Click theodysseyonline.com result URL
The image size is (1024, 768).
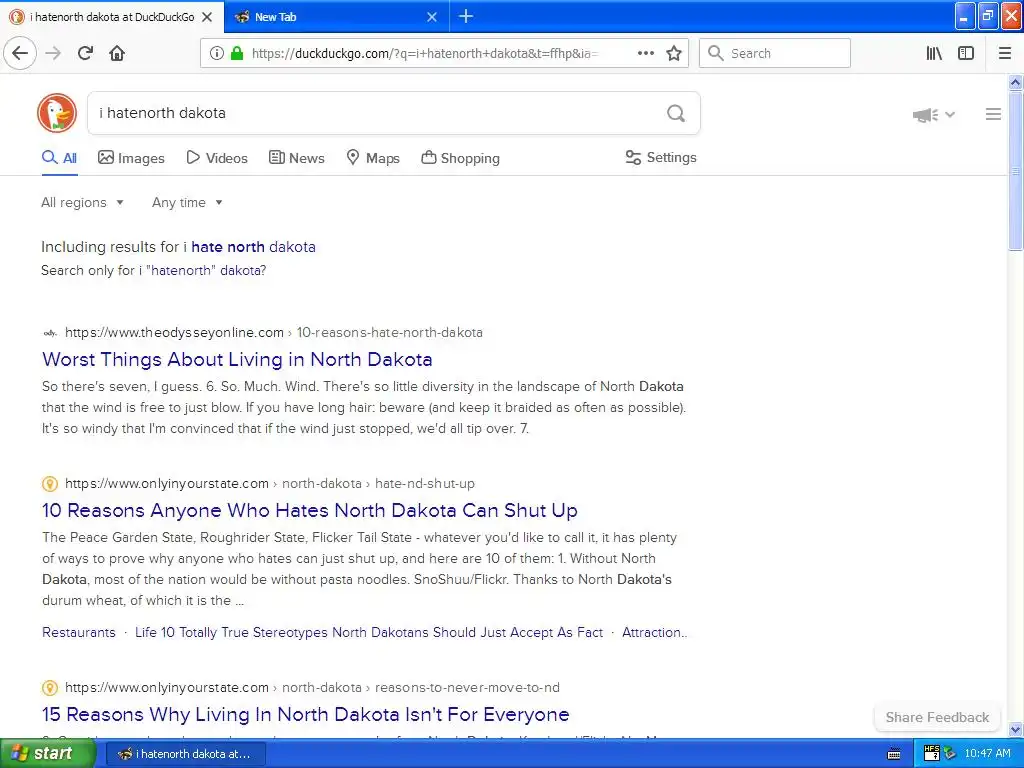(274, 333)
